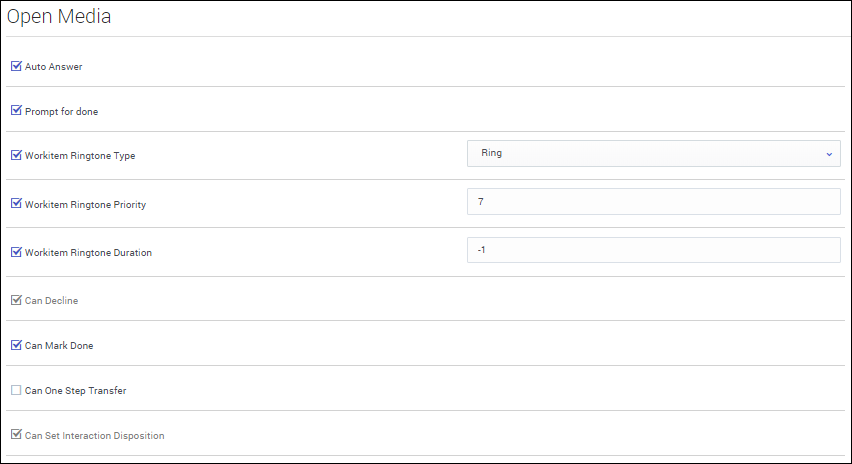
Task: Click the Open Media section heading
Action: click(x=59, y=17)
